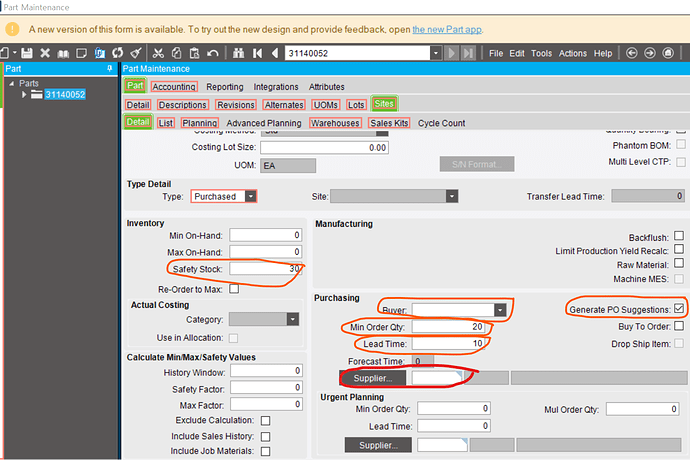The height and width of the screenshot is (460, 690).
Task: Open the Cycle Count tab
Action: [441, 123]
